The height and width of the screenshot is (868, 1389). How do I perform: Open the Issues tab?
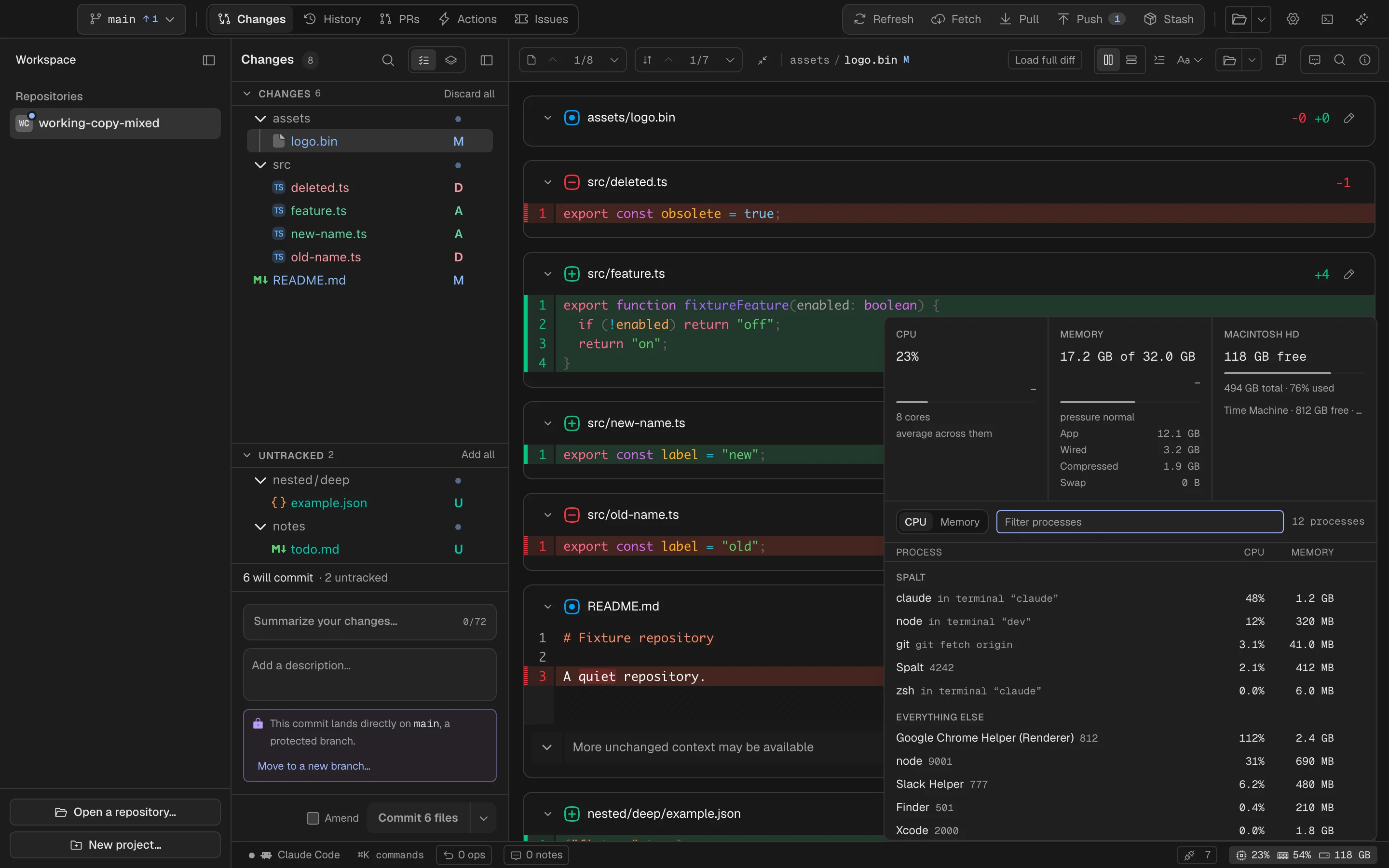click(x=542, y=19)
